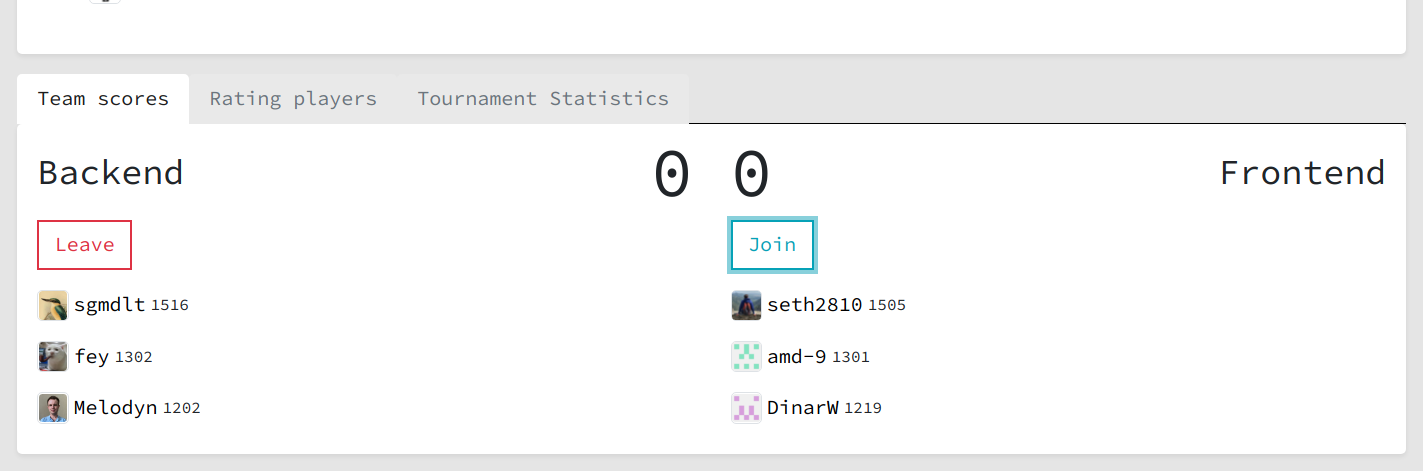Click Melodyn's rating 1202
This screenshot has height=471, width=1423.
[x=182, y=409]
